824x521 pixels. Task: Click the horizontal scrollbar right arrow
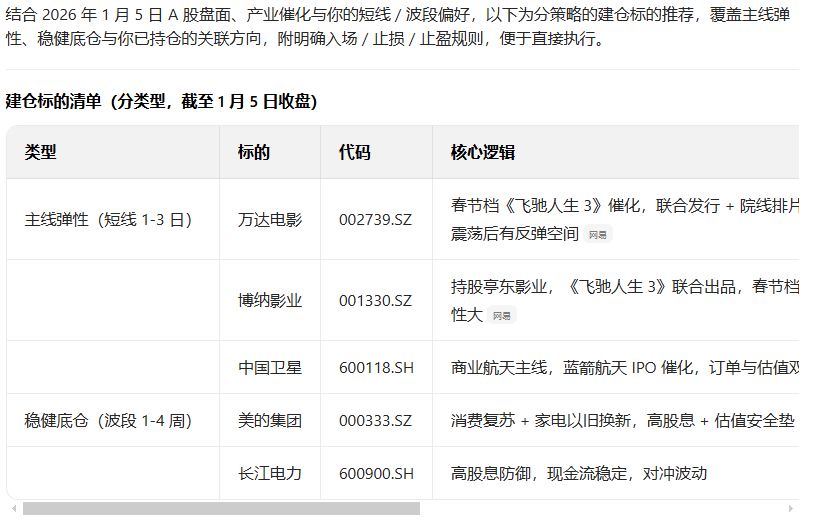pos(791,508)
